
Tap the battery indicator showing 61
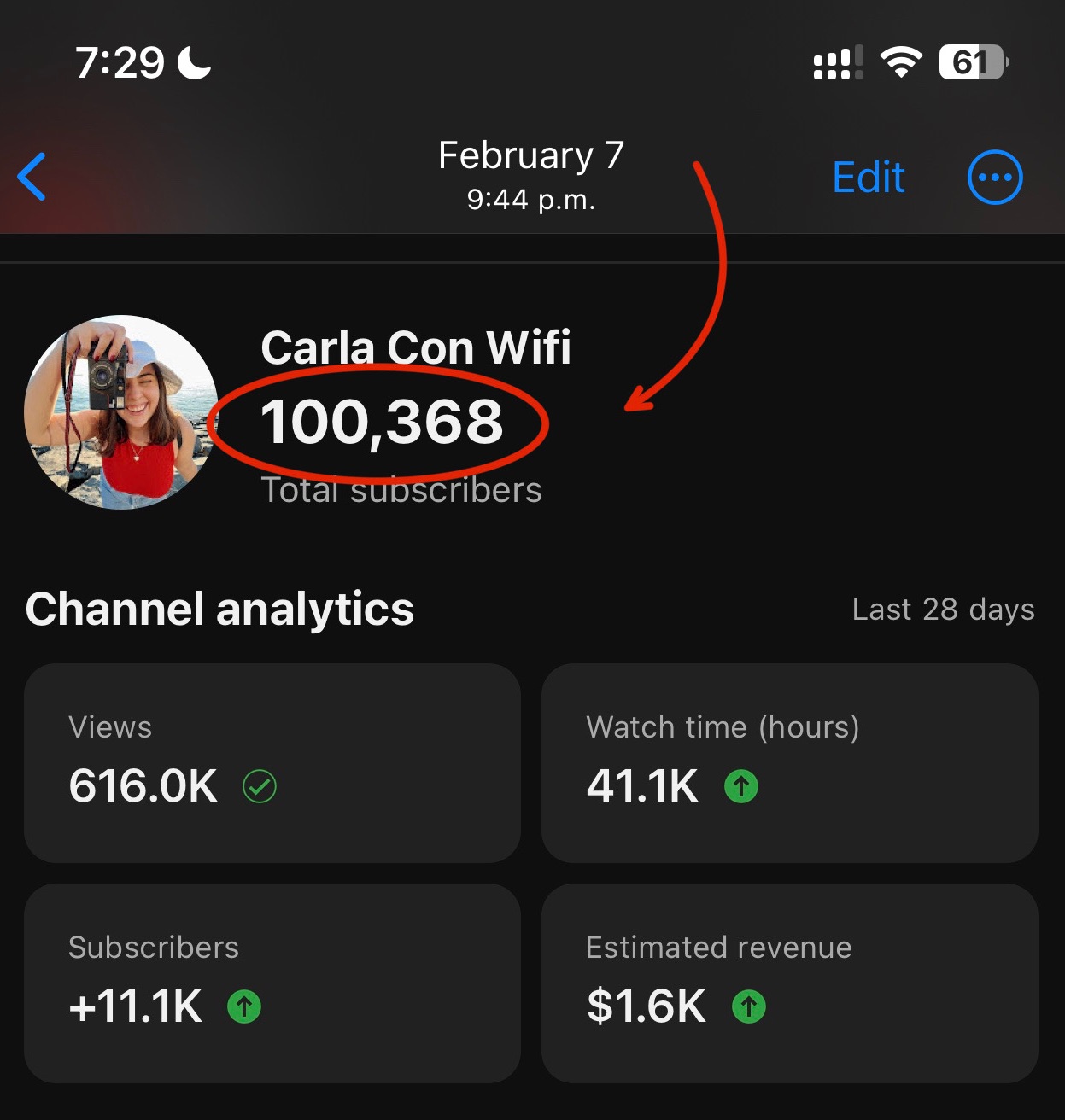pos(974,62)
